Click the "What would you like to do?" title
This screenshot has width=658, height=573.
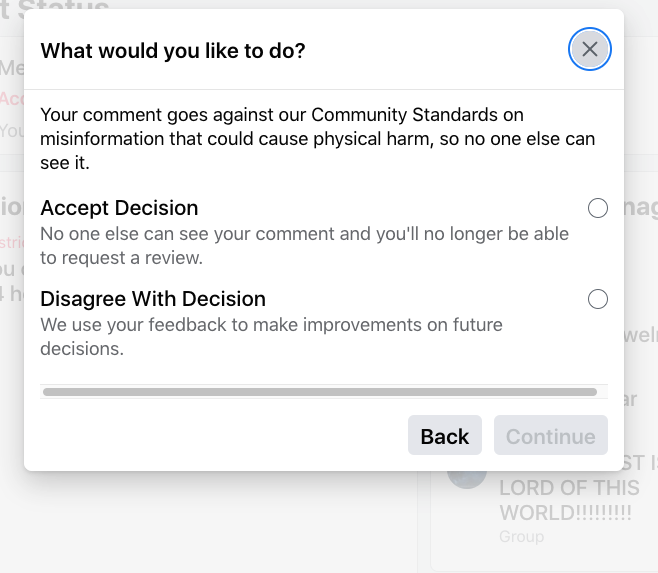[x=173, y=50]
